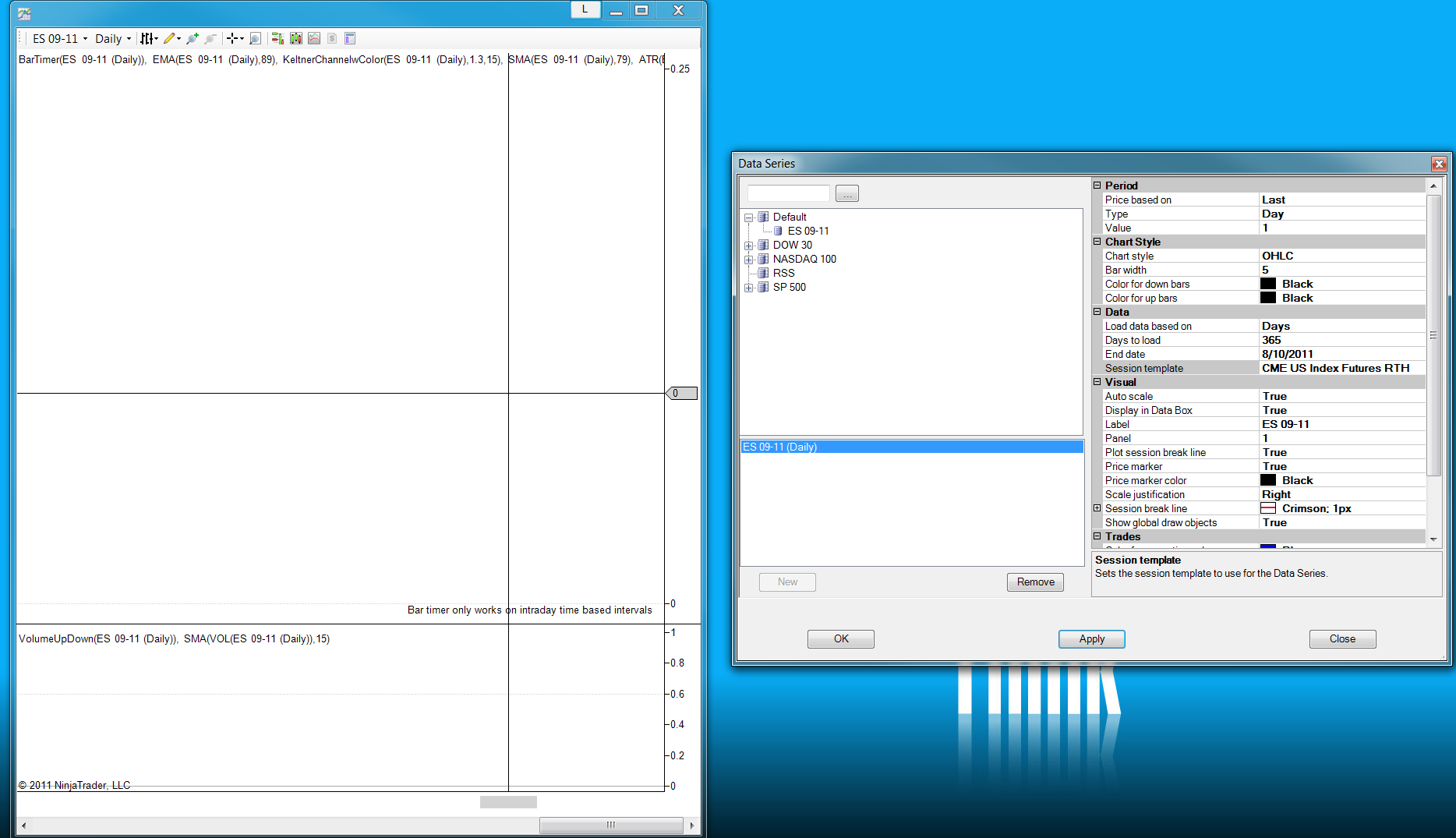
Task: Collapse the Default instrument list
Action: pyautogui.click(x=748, y=217)
